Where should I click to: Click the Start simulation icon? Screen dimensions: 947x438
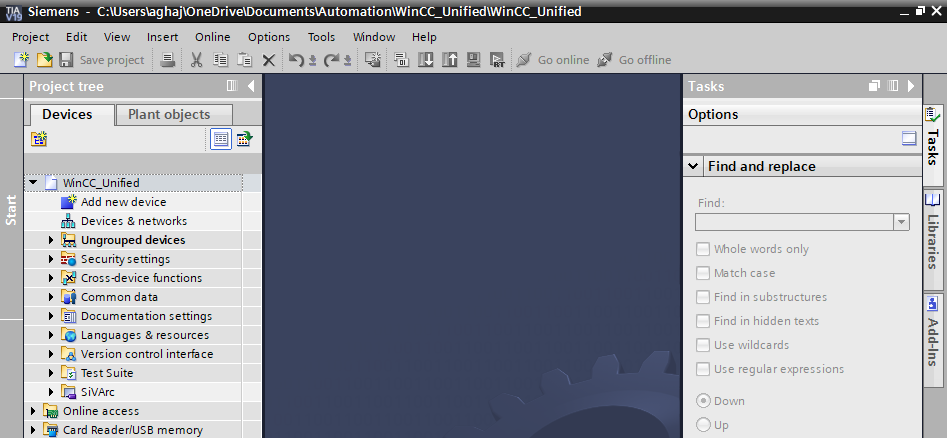pyautogui.click(x=474, y=59)
